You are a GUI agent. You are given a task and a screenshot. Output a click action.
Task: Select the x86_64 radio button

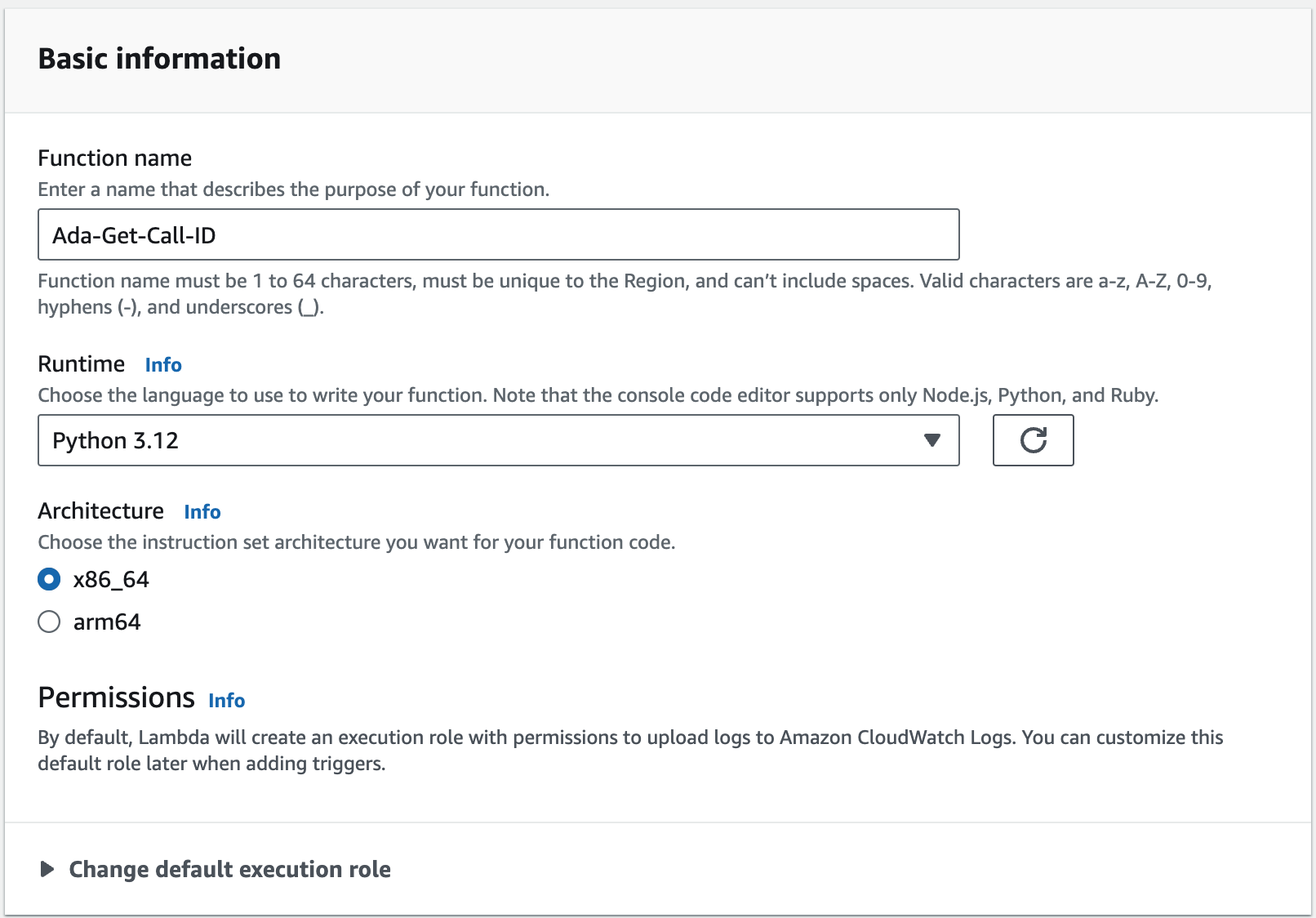tap(49, 579)
